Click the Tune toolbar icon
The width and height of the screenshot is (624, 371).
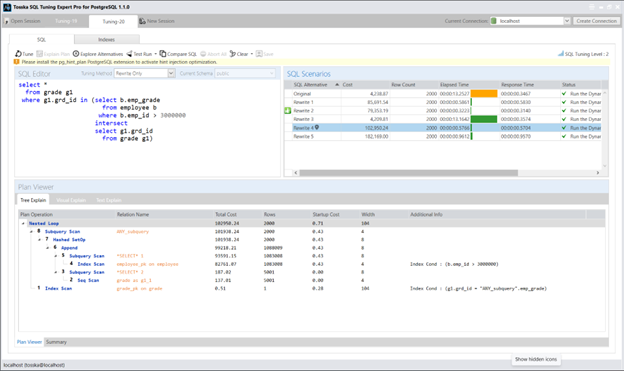[x=18, y=54]
